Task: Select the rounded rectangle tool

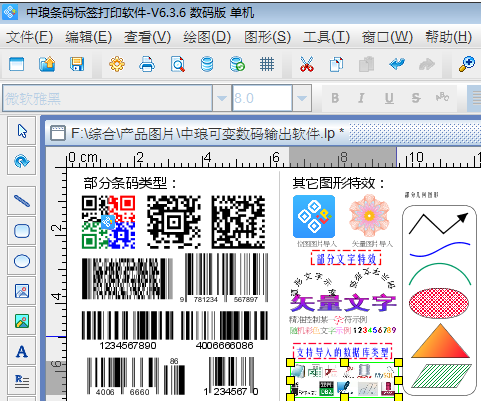Action: tap(22, 231)
